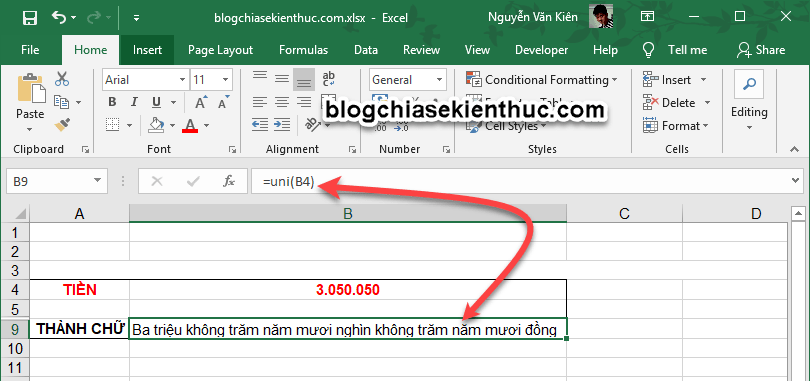Decrease indent
Image resolution: width=810 pixels, height=381 pixels.
(259, 124)
